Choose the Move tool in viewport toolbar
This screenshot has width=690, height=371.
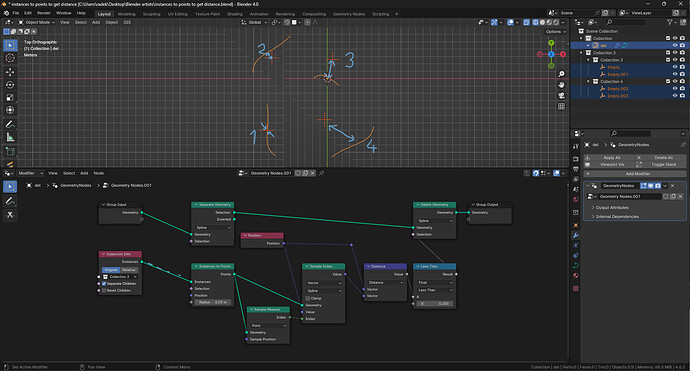(x=10, y=72)
